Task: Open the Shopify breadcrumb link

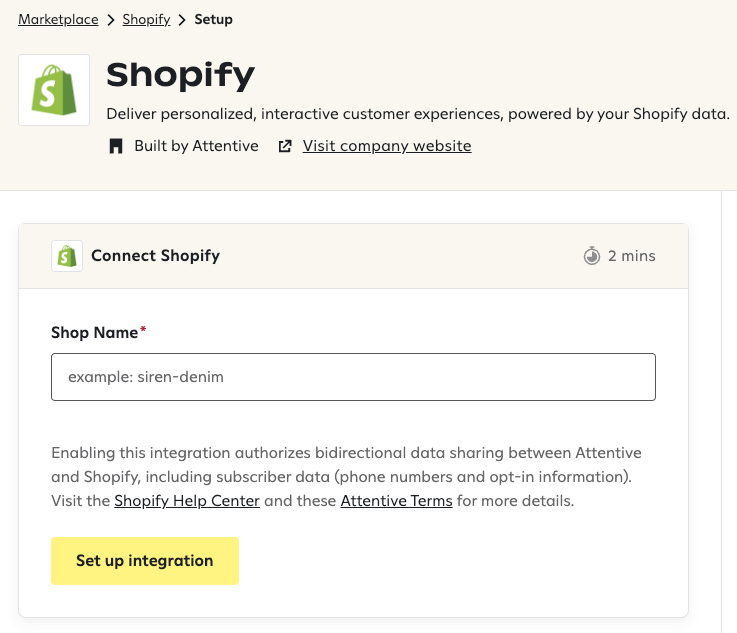Action: pos(146,19)
